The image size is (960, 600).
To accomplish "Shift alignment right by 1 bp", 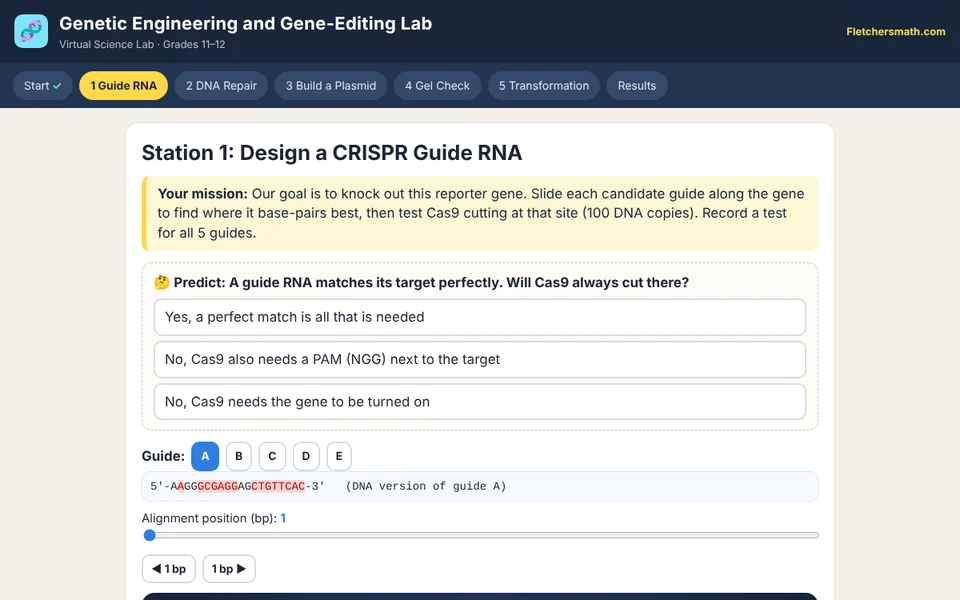I will (x=228, y=569).
